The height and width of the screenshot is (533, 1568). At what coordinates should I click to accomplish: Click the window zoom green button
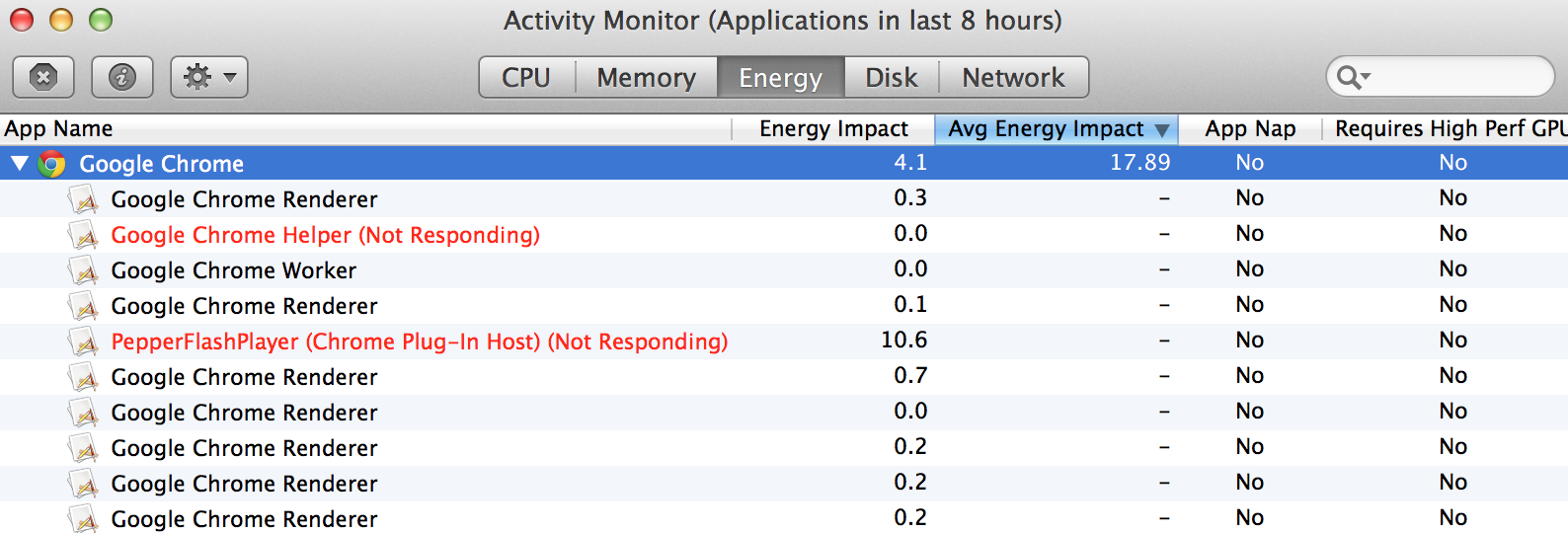[101, 20]
